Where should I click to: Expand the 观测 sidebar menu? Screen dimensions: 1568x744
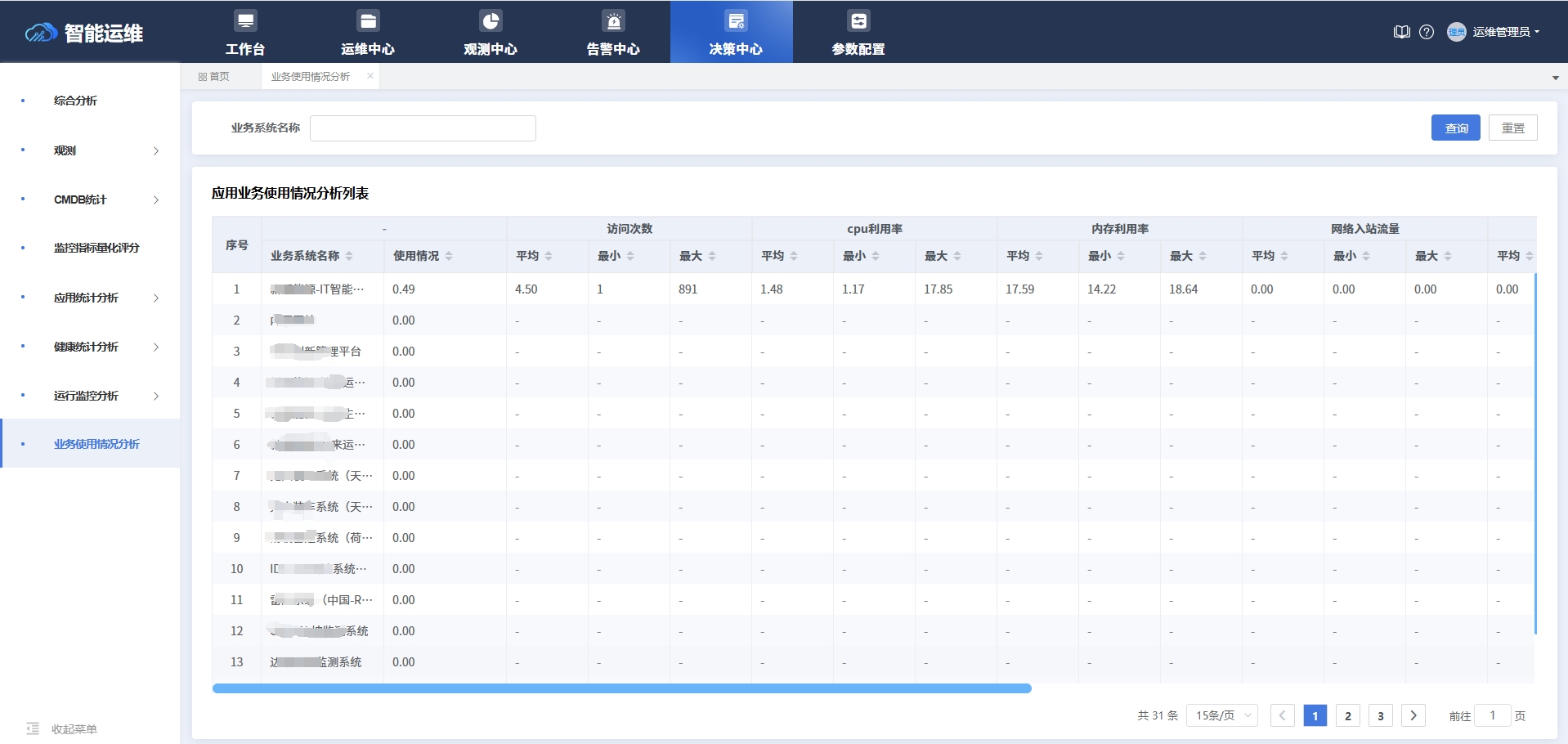click(x=90, y=150)
